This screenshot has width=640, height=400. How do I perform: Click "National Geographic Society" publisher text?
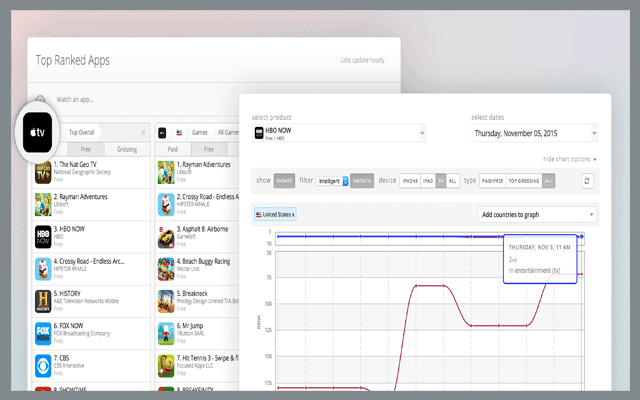pyautogui.click(x=82, y=172)
